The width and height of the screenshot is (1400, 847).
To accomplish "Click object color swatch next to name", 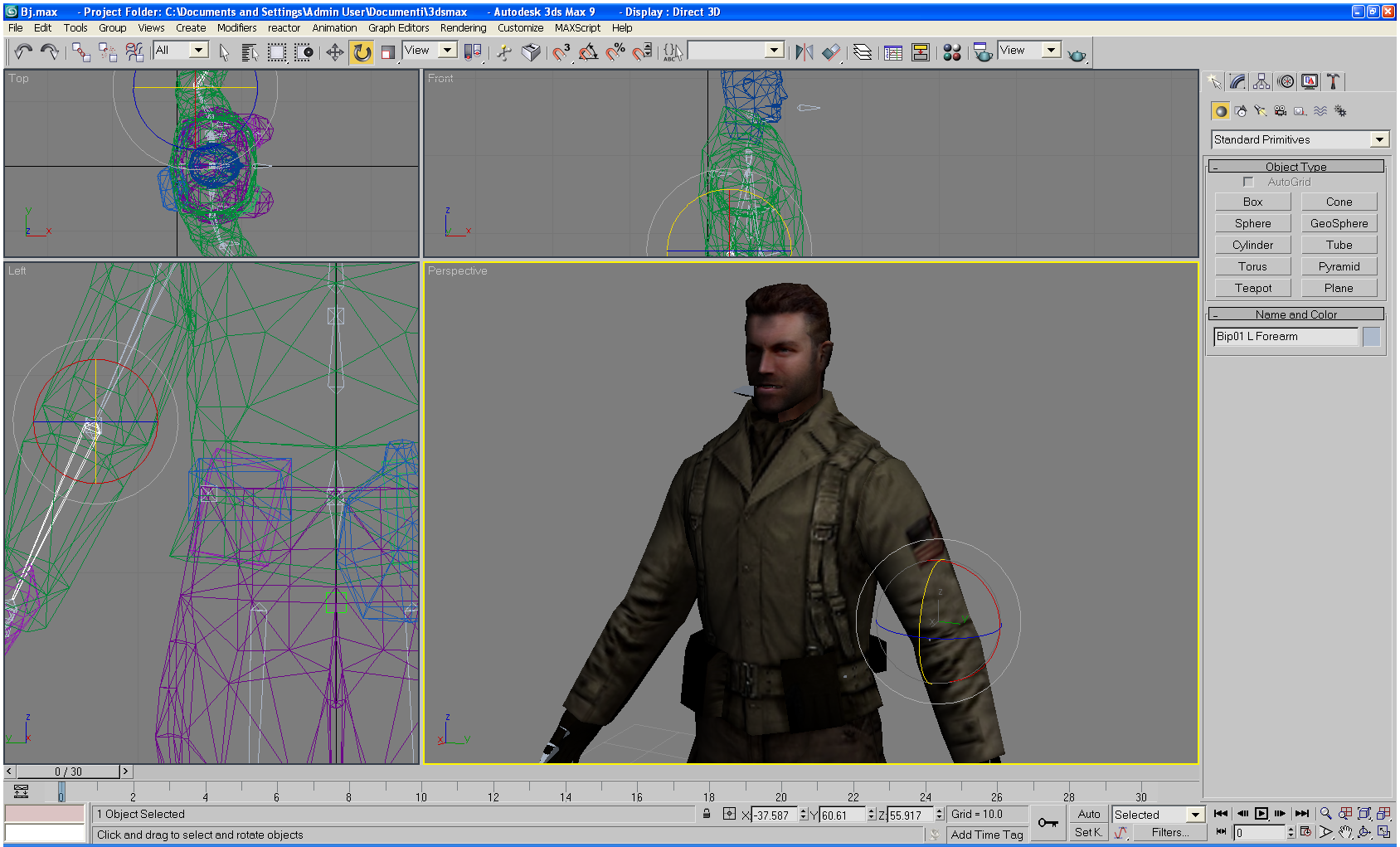I will pos(1372,336).
